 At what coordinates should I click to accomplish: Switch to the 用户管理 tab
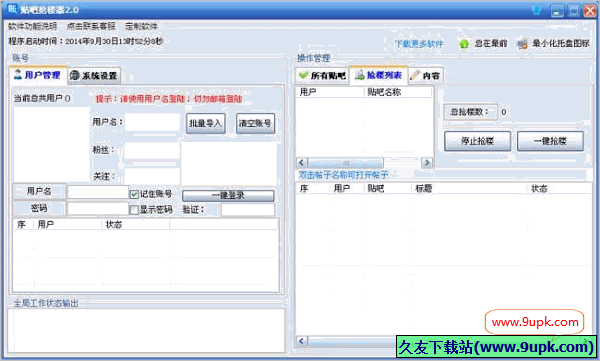(38, 75)
